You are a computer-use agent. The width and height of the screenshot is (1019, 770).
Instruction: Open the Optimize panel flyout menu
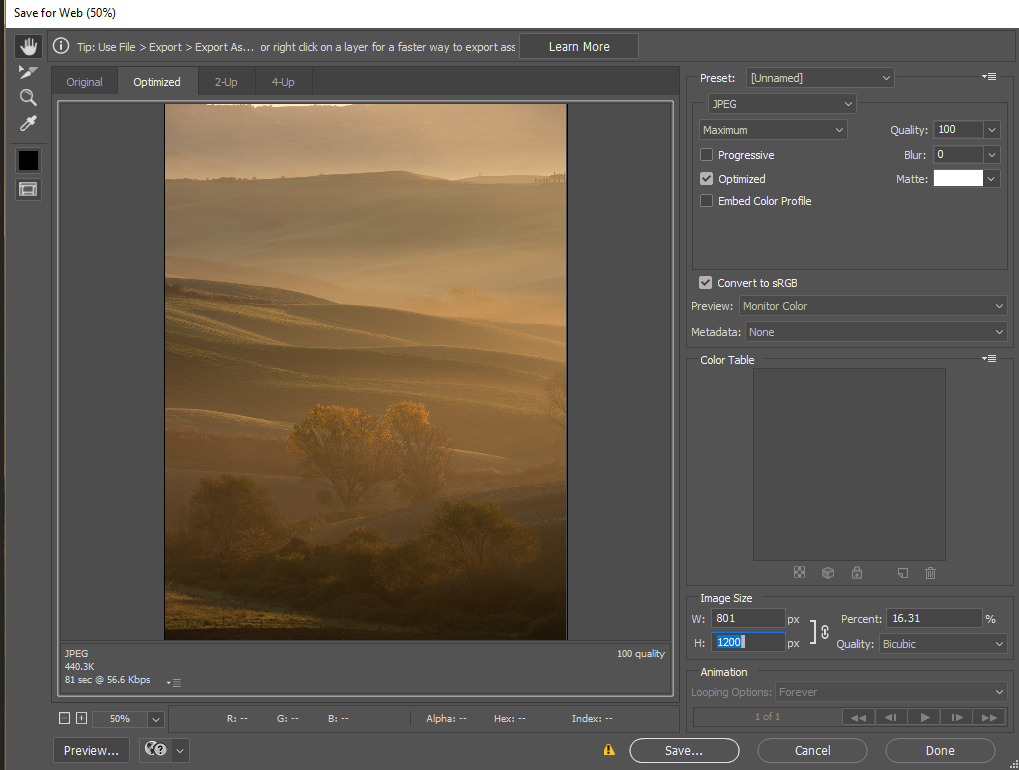pyautogui.click(x=989, y=77)
